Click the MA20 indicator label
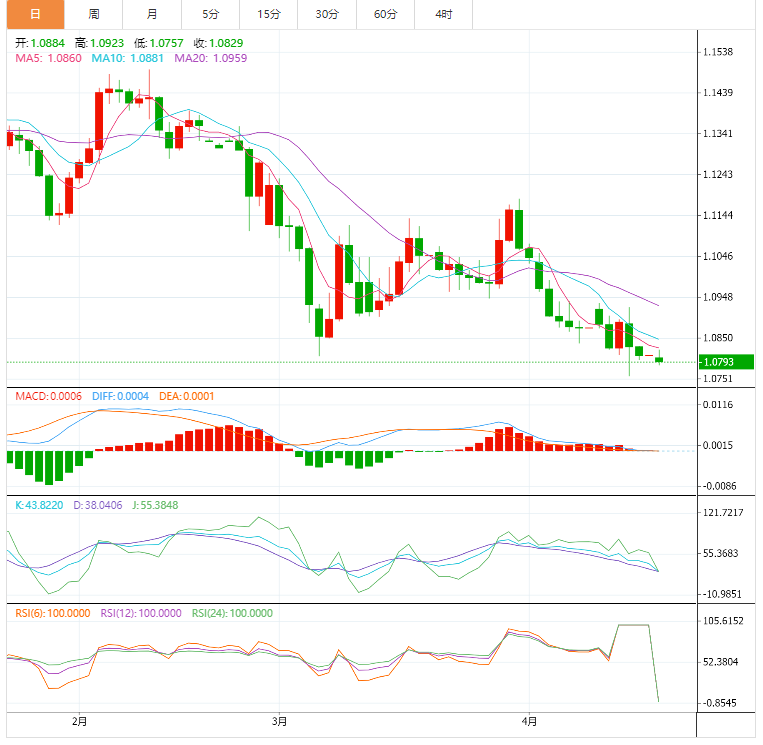763x745 pixels. pos(211,58)
